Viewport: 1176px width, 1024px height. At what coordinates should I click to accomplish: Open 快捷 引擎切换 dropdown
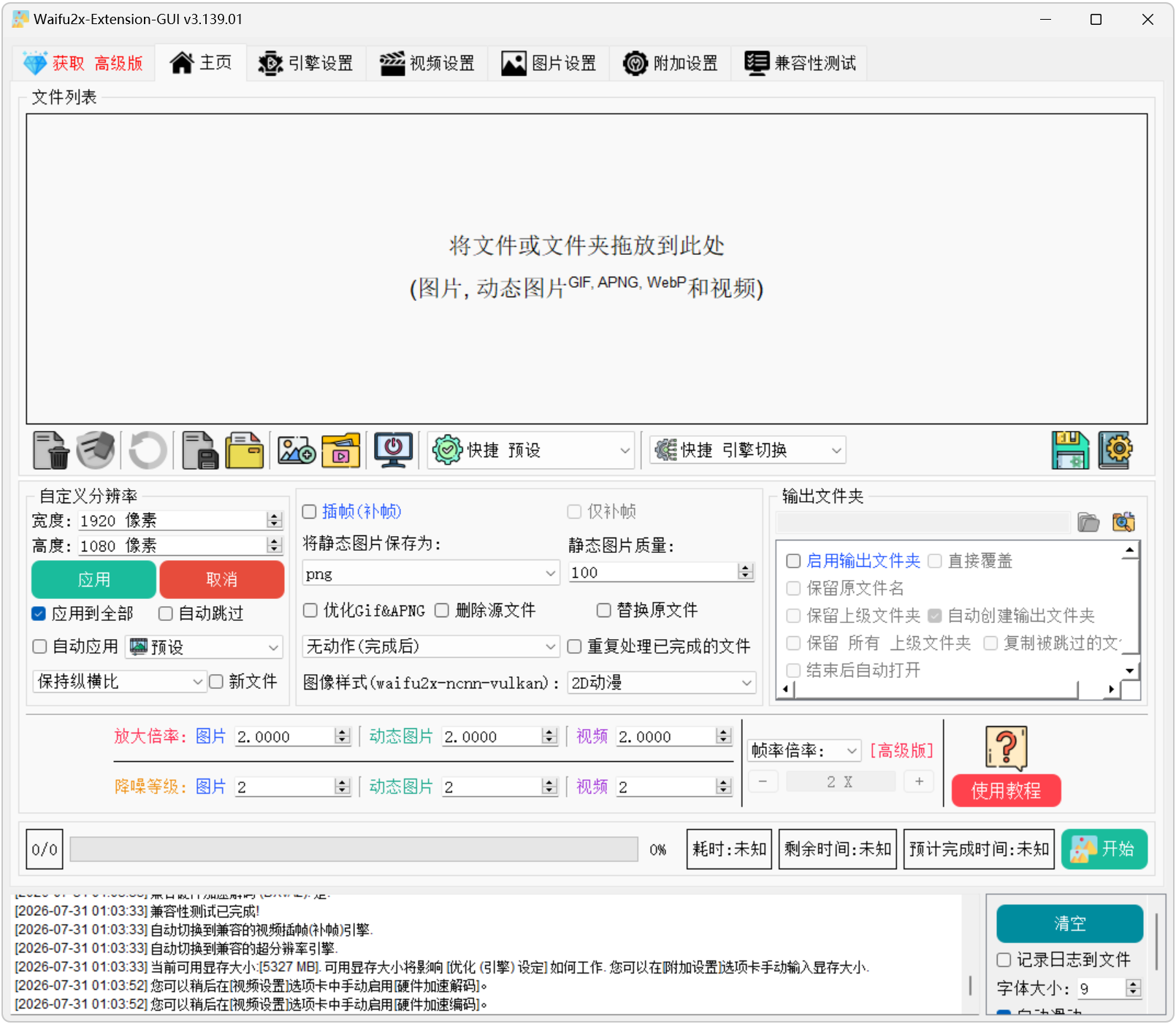[749, 450]
